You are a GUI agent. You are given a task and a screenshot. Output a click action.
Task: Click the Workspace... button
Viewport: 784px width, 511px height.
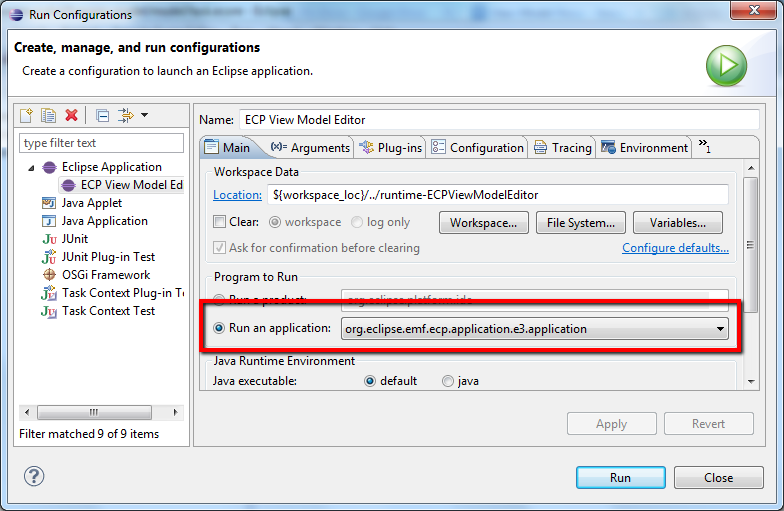[484, 222]
